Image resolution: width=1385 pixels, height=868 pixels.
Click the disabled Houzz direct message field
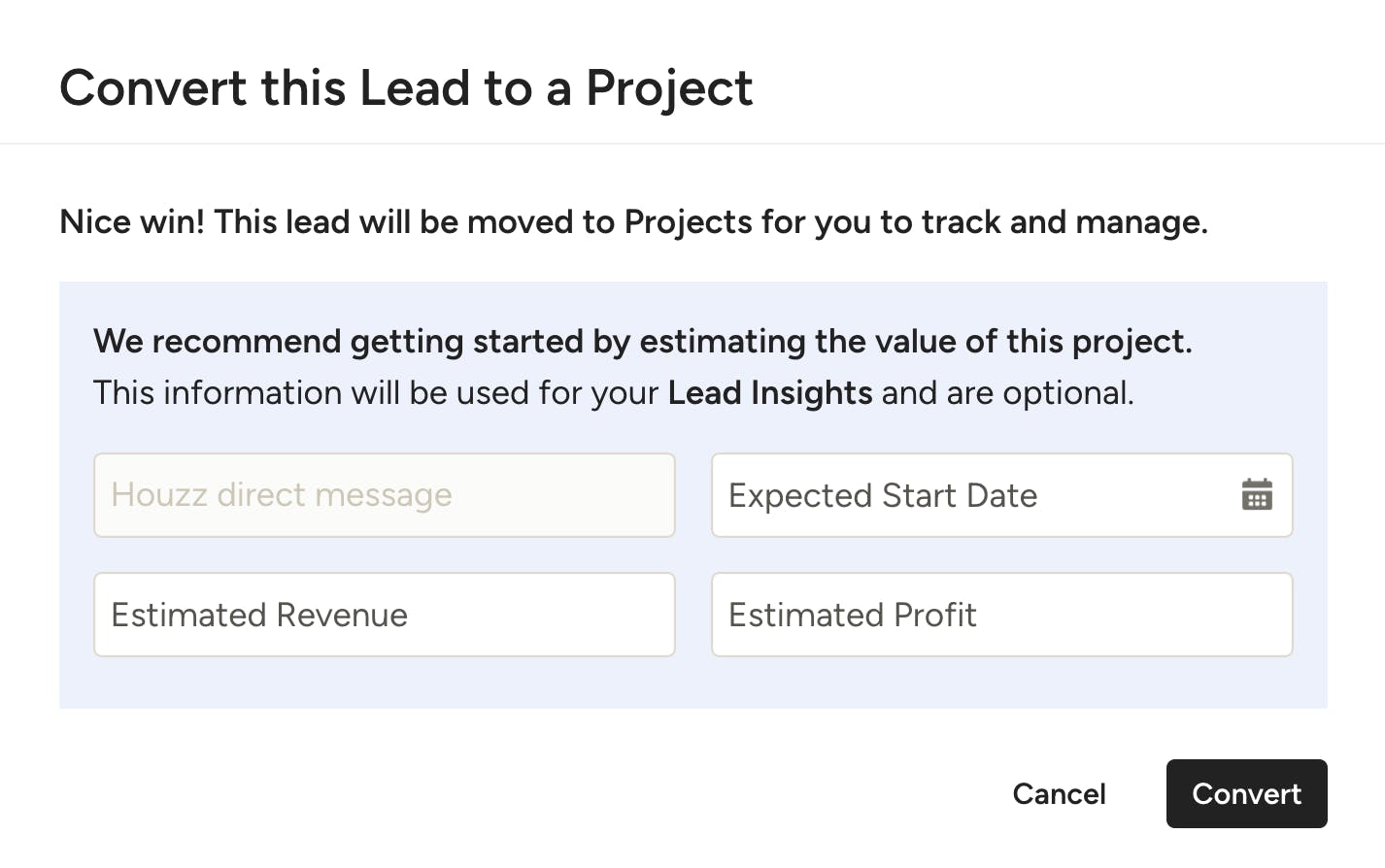point(384,495)
